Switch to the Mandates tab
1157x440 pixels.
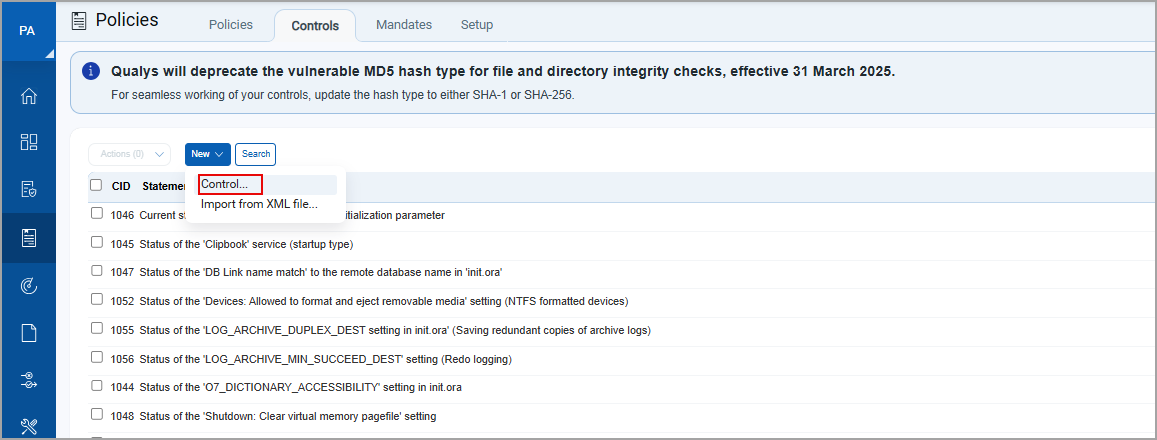tap(404, 25)
